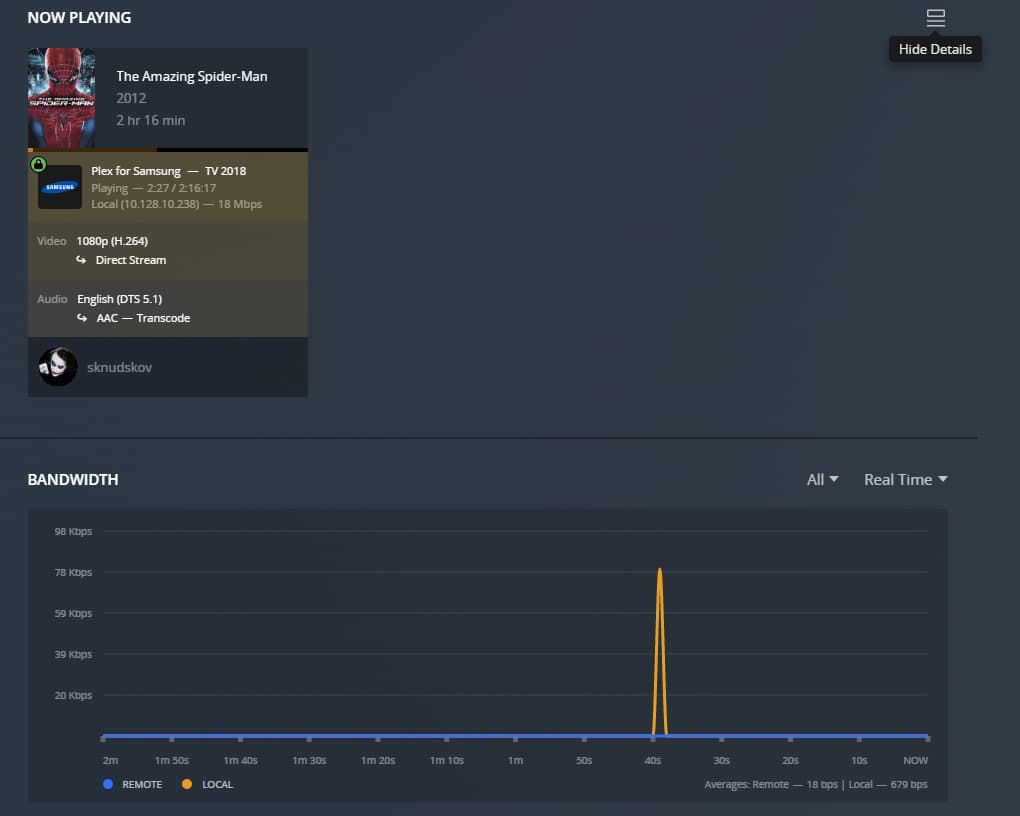Click the 'Local — 679 bps' average text

pos(888,784)
